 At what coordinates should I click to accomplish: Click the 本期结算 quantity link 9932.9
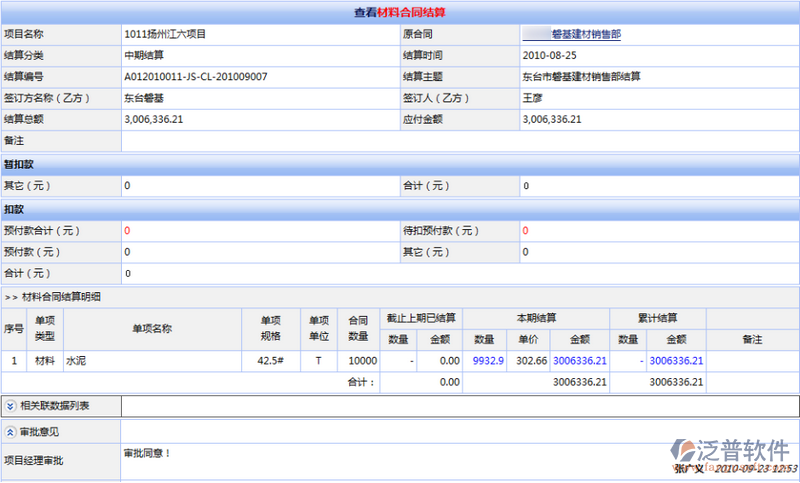(x=489, y=360)
